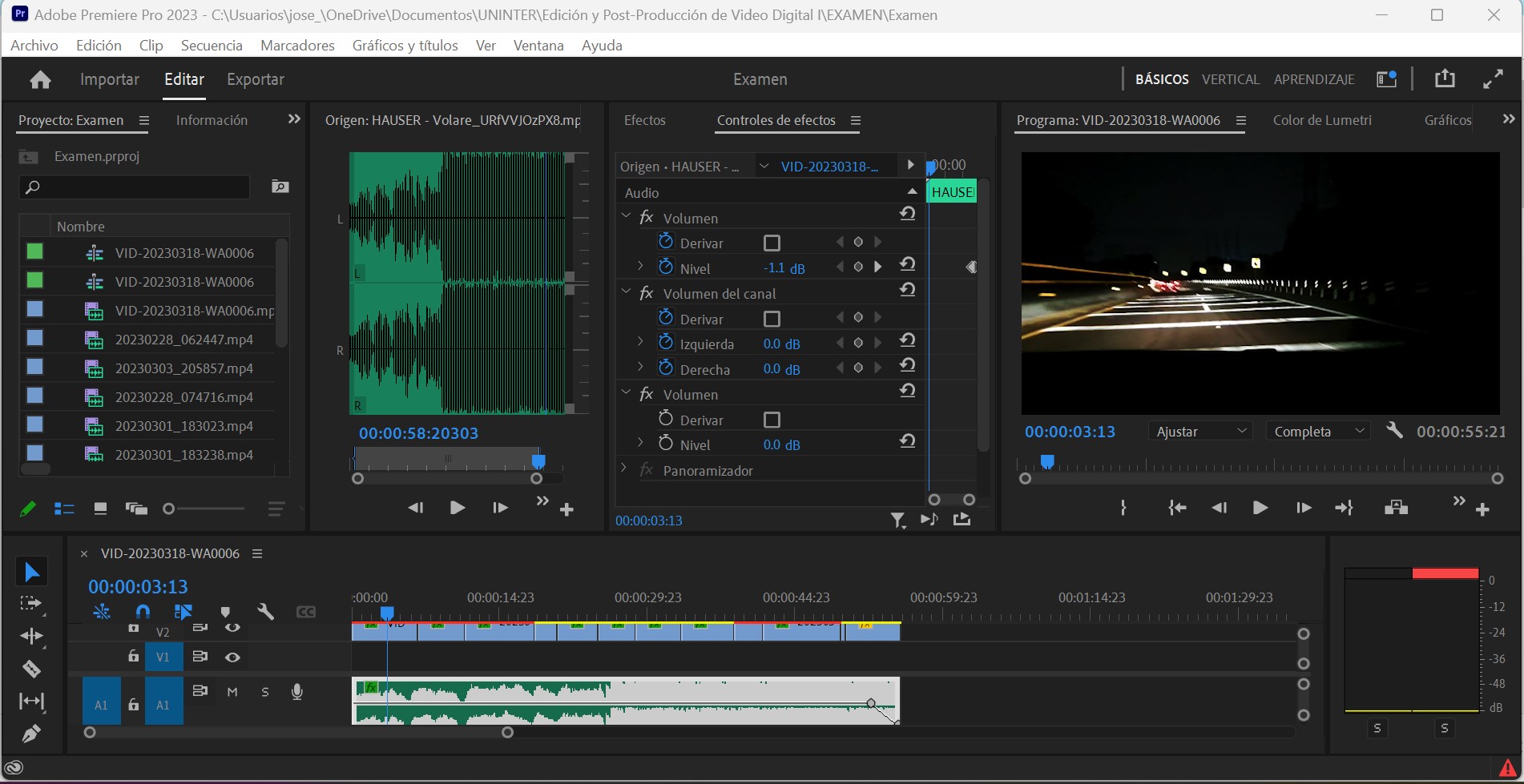
Task: Play the Source Monitor clip
Action: tap(458, 508)
